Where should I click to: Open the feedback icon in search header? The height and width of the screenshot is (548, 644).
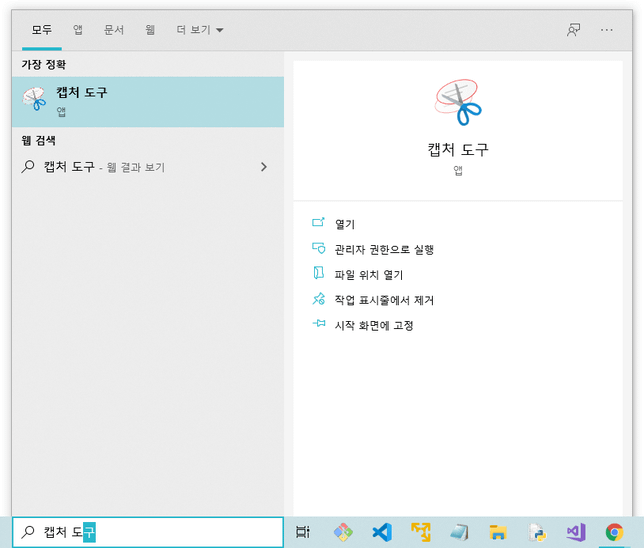pyautogui.click(x=573, y=30)
